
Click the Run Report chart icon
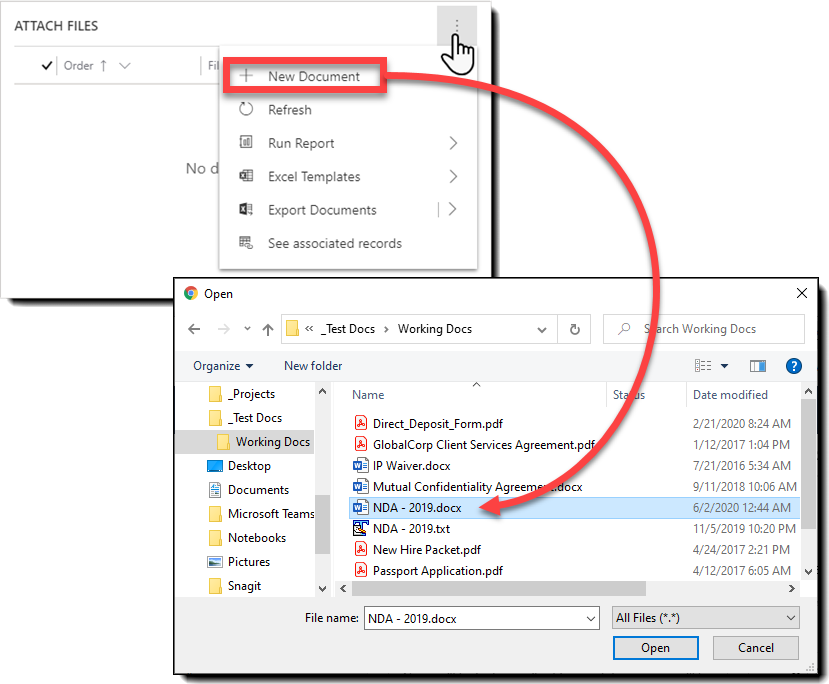click(x=246, y=142)
